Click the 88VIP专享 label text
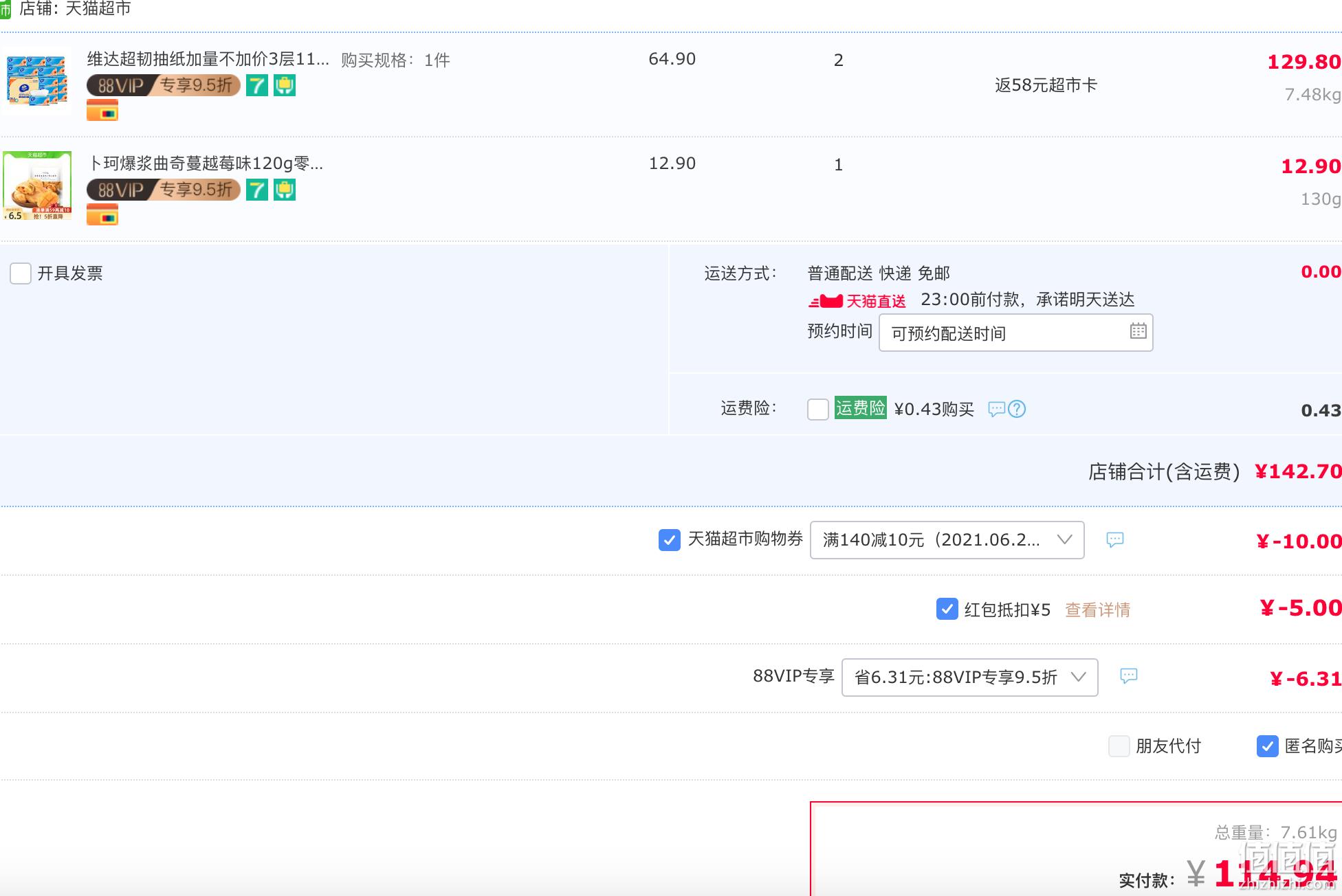 (793, 676)
